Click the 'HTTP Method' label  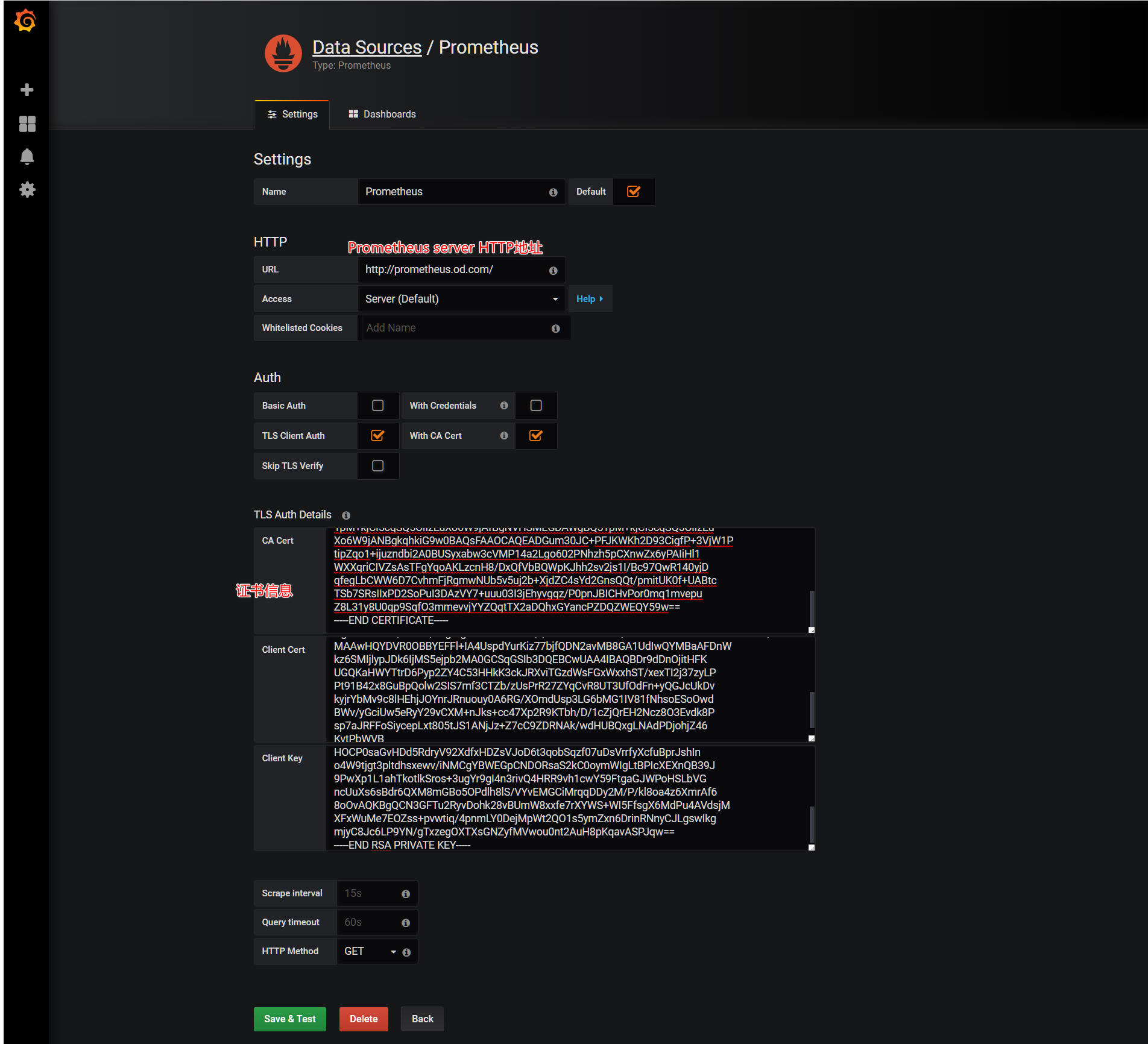point(290,951)
